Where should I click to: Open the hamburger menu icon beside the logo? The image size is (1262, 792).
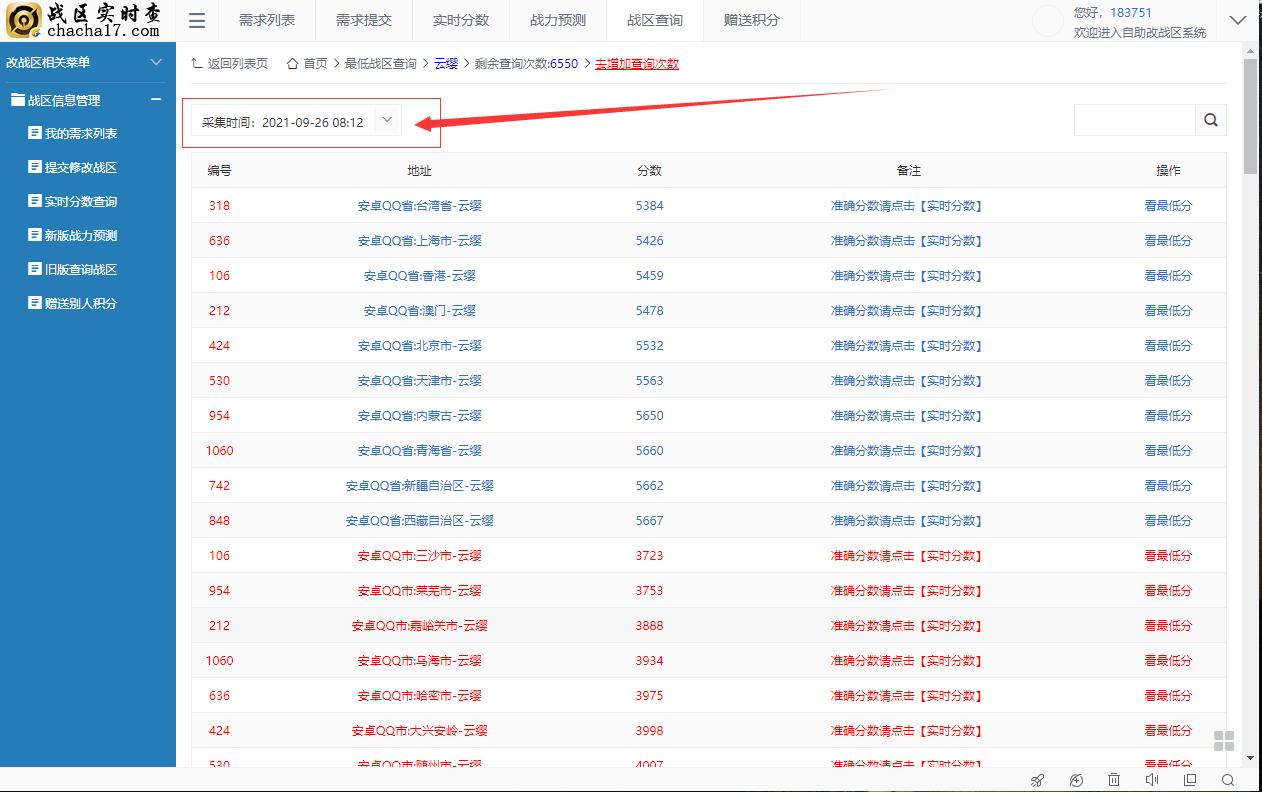pos(196,20)
